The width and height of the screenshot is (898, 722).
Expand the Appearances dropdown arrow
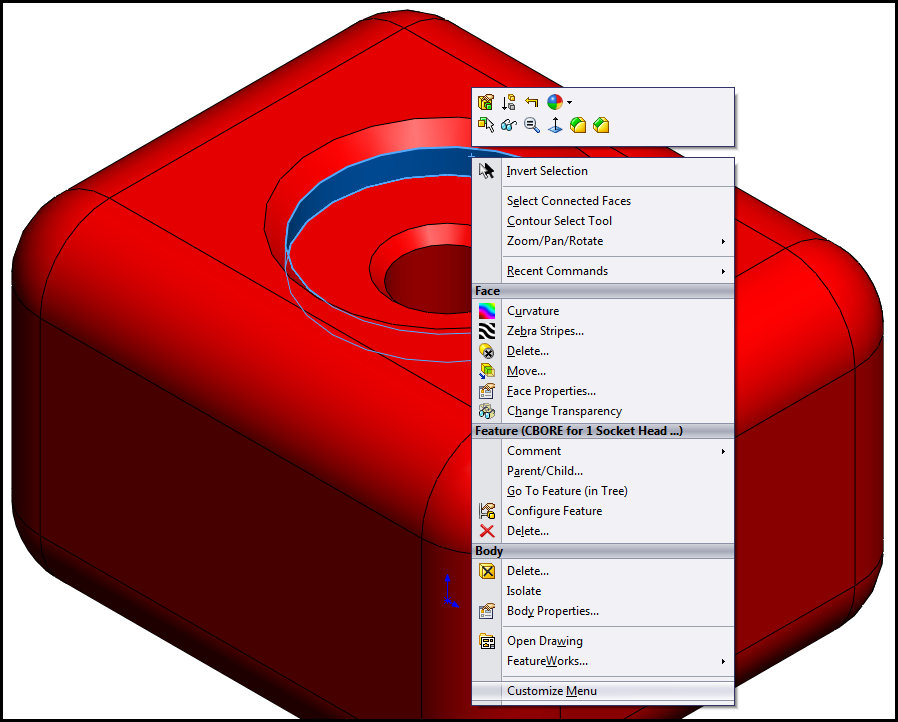point(569,103)
